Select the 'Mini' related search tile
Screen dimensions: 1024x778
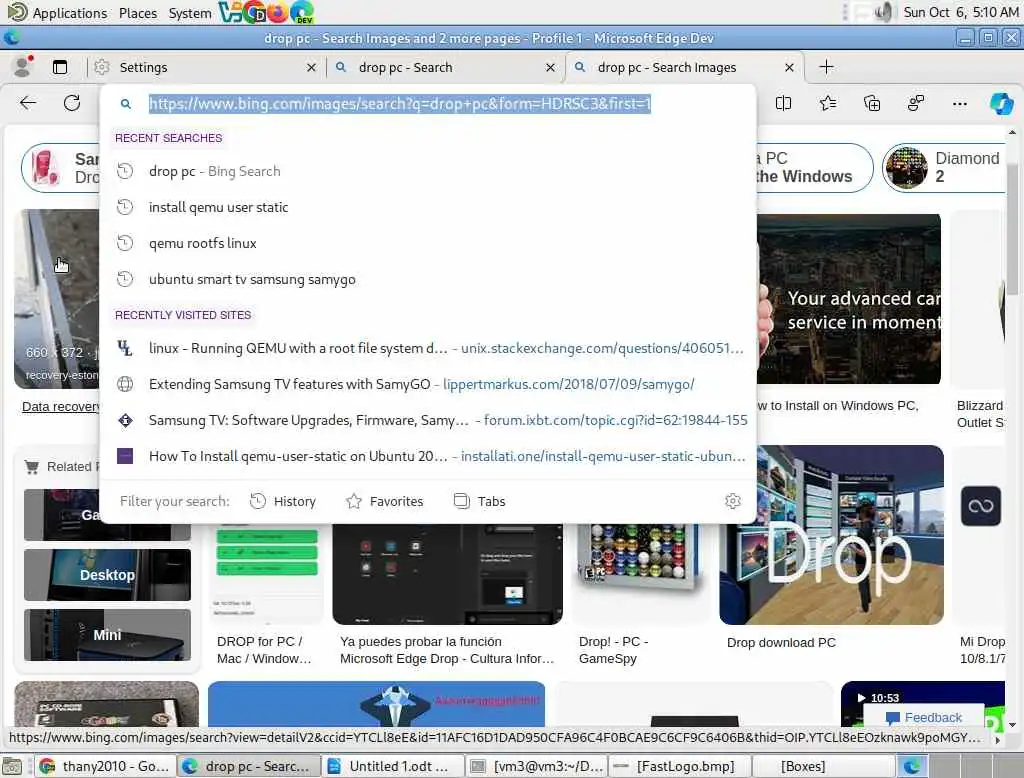[107, 634]
